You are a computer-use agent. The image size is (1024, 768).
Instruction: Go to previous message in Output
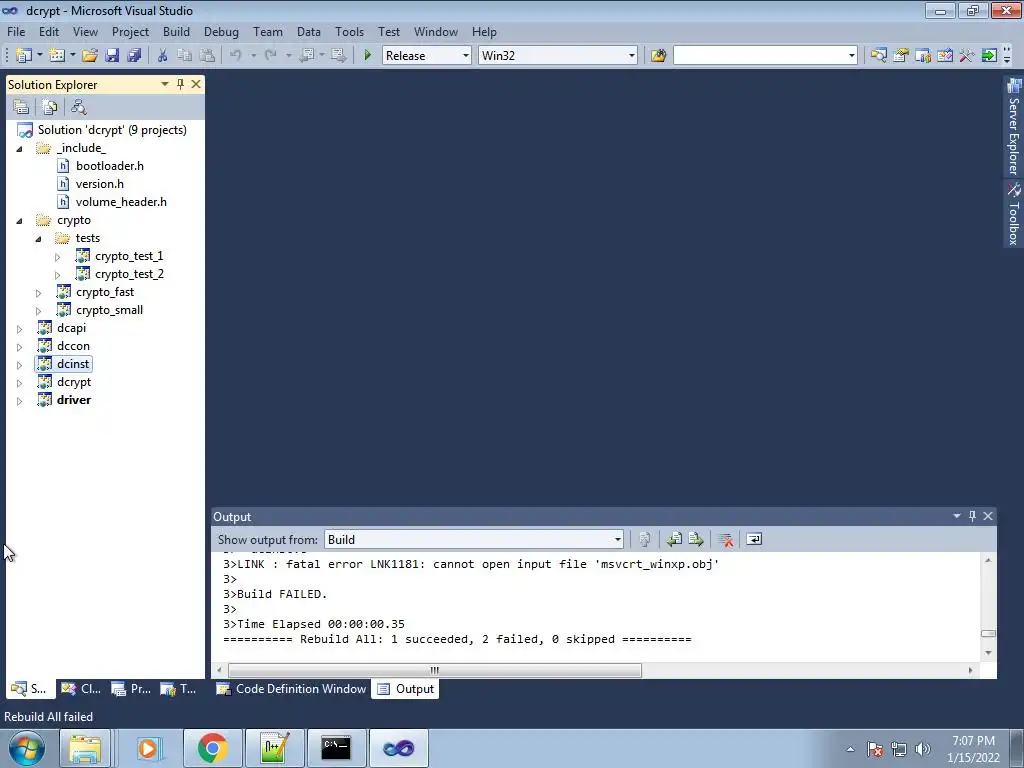pyautogui.click(x=674, y=539)
